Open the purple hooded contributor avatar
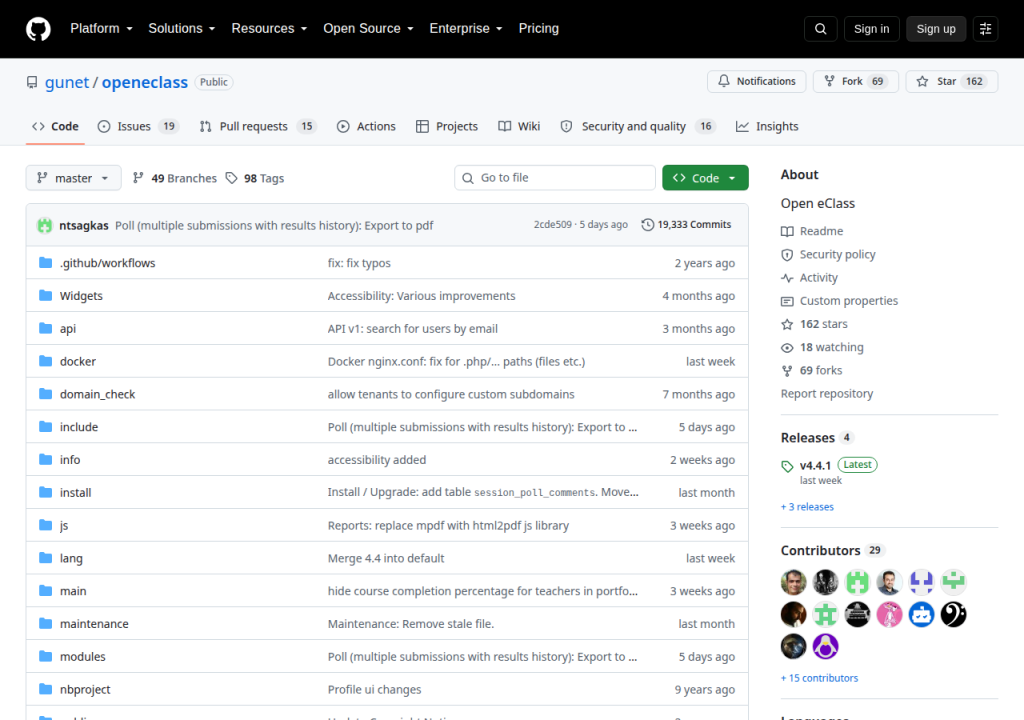 [x=825, y=646]
